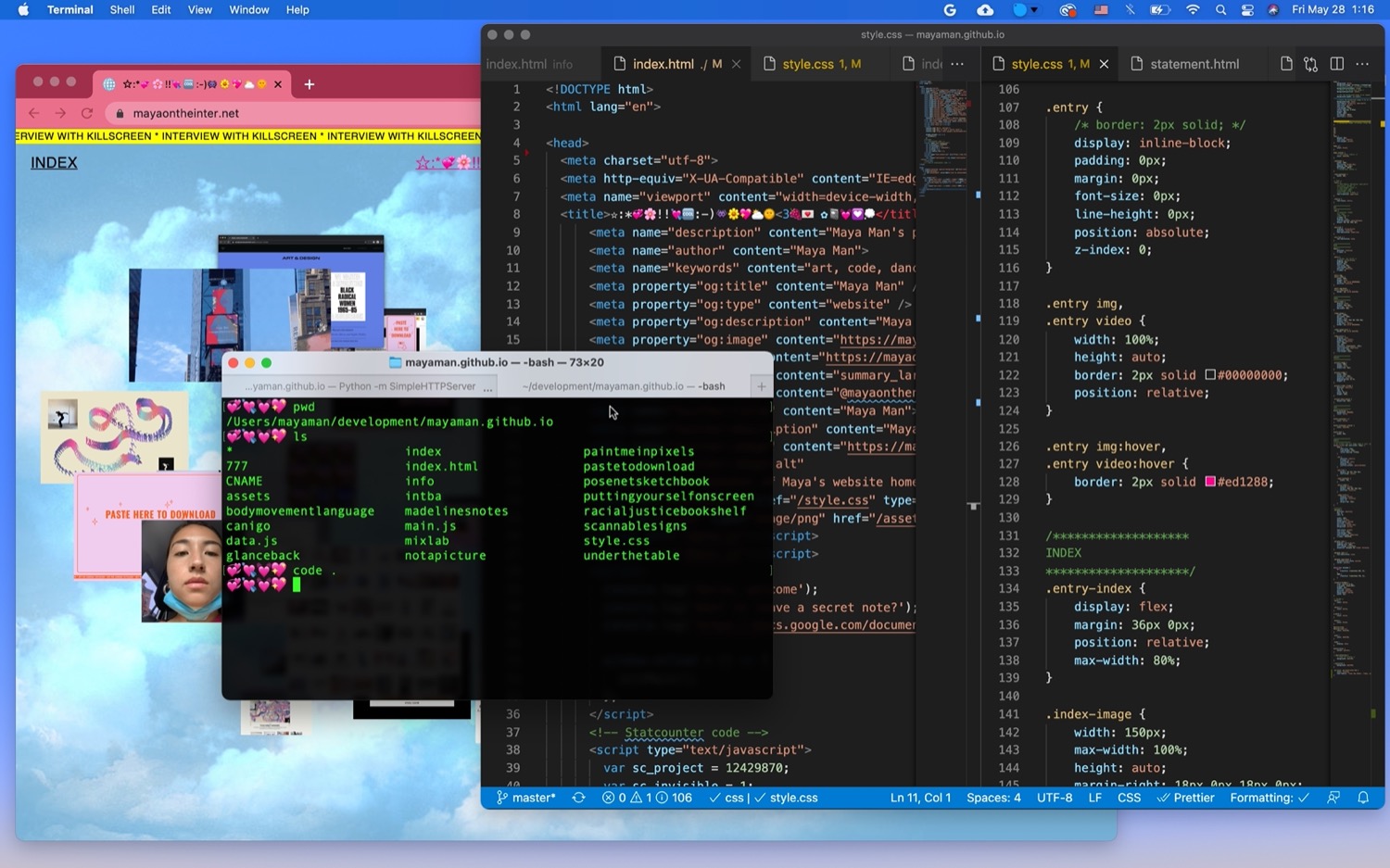Click the battery icon in the menu bar
Viewport: 1390px width, 868px height.
(x=1160, y=10)
